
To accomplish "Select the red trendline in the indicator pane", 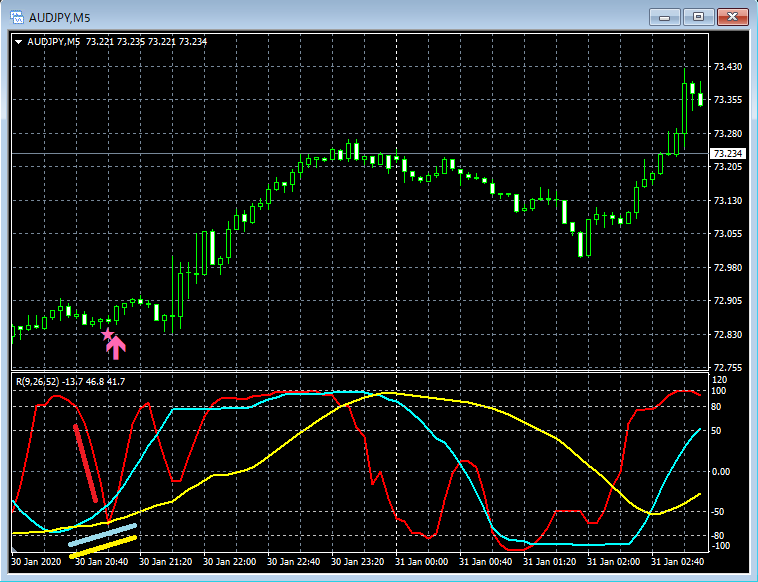I will [x=85, y=462].
